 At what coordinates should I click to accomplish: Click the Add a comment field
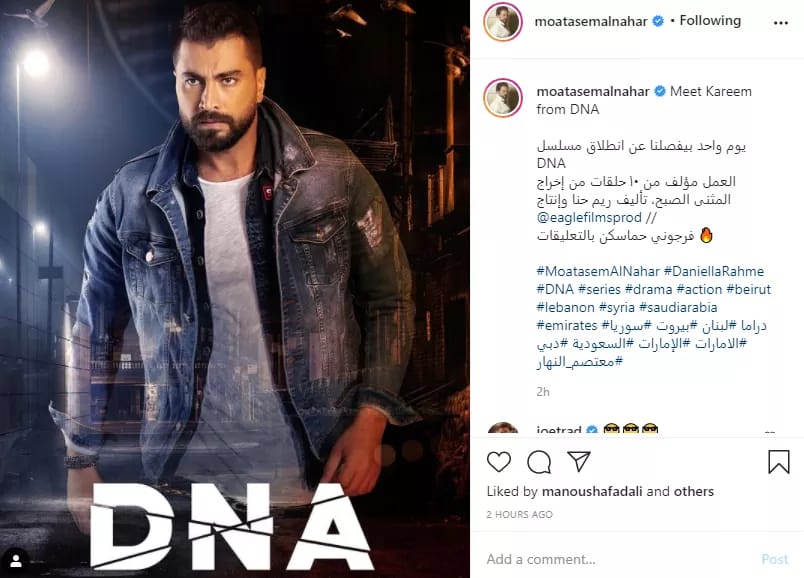tap(615, 559)
